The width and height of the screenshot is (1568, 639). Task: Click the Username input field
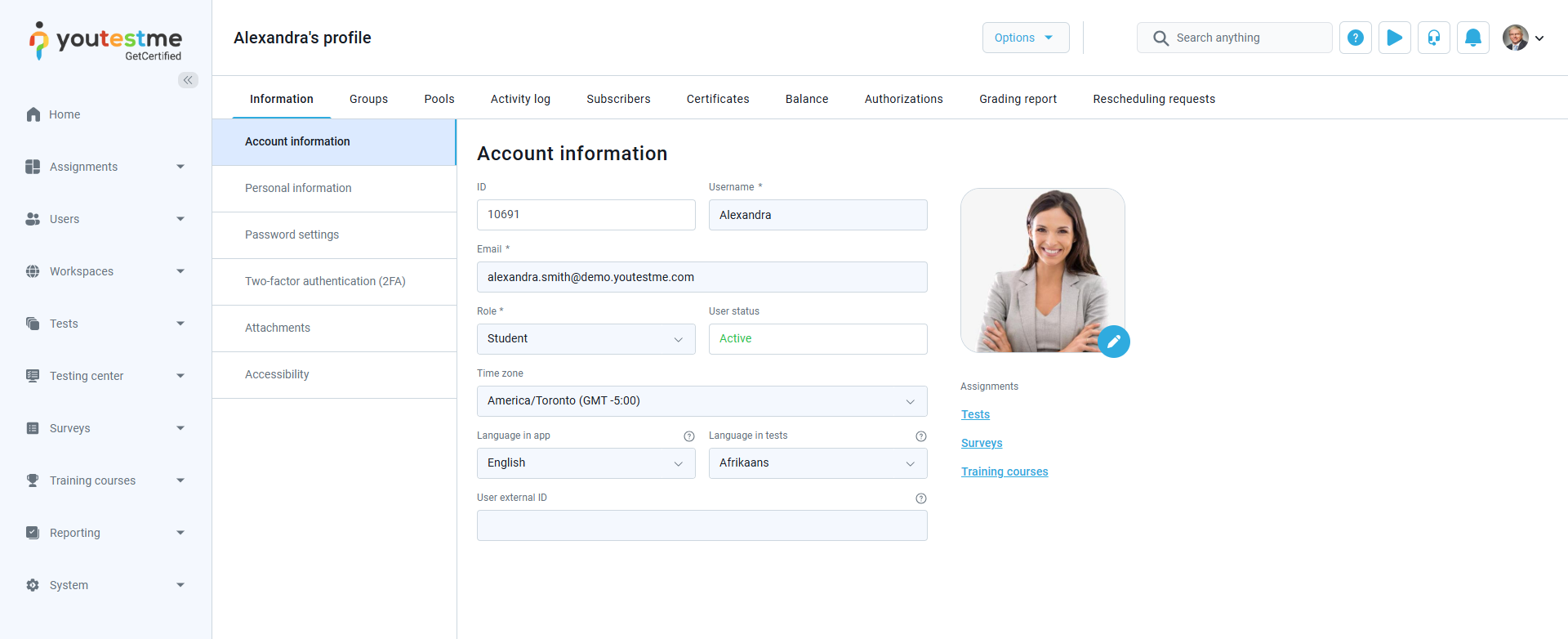point(818,215)
